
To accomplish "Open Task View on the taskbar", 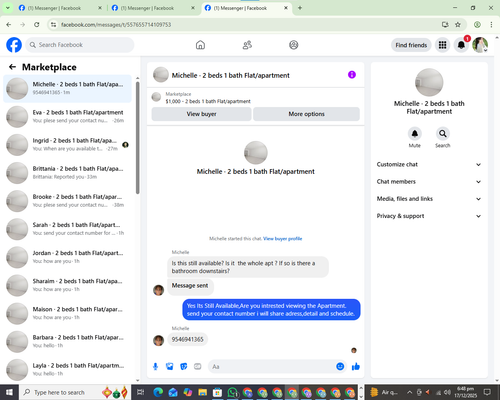I will click(141, 392).
